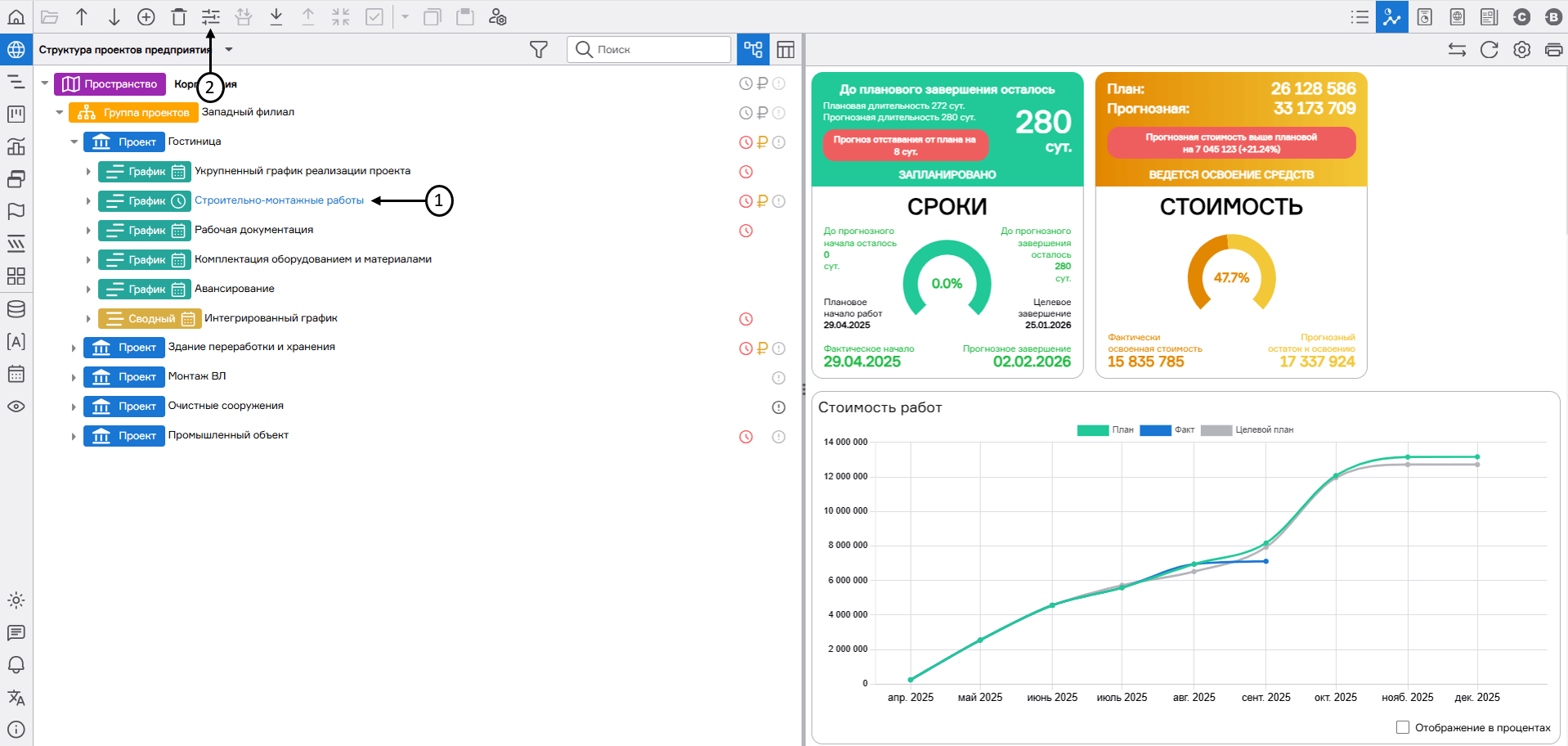Image resolution: width=1568 pixels, height=746 pixels.
Task: Click the trash delete icon in the toolbar
Action: (x=179, y=16)
